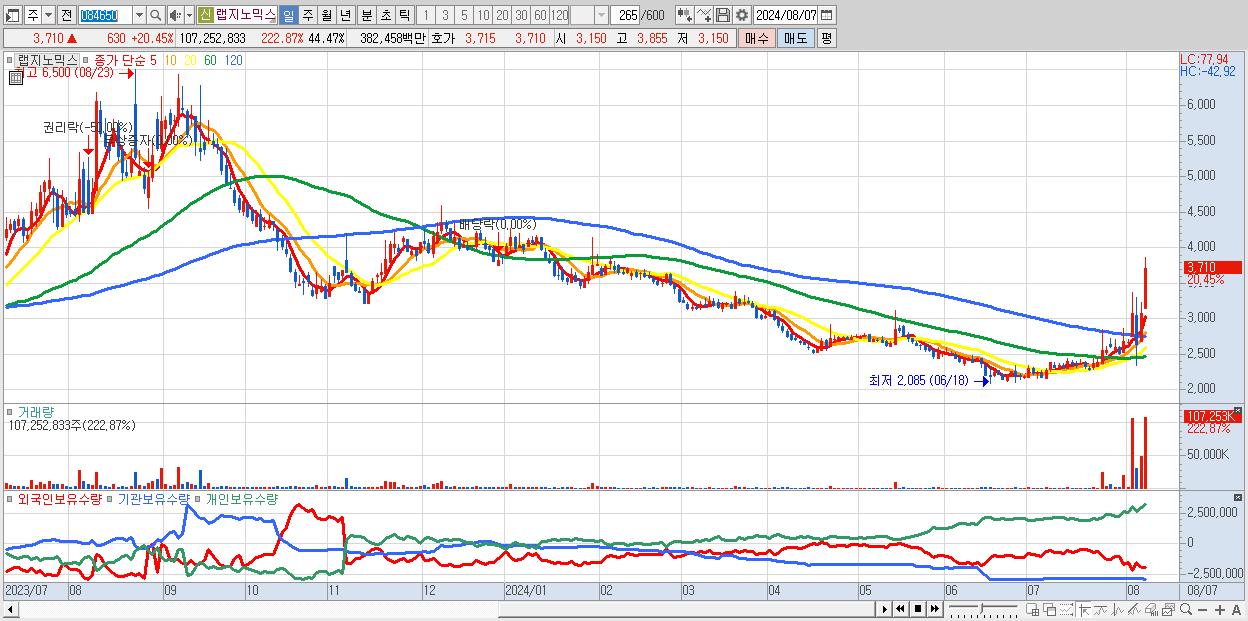Open the 주 market type dropdown arrow
This screenshot has width=1248, height=621.
[49, 15]
